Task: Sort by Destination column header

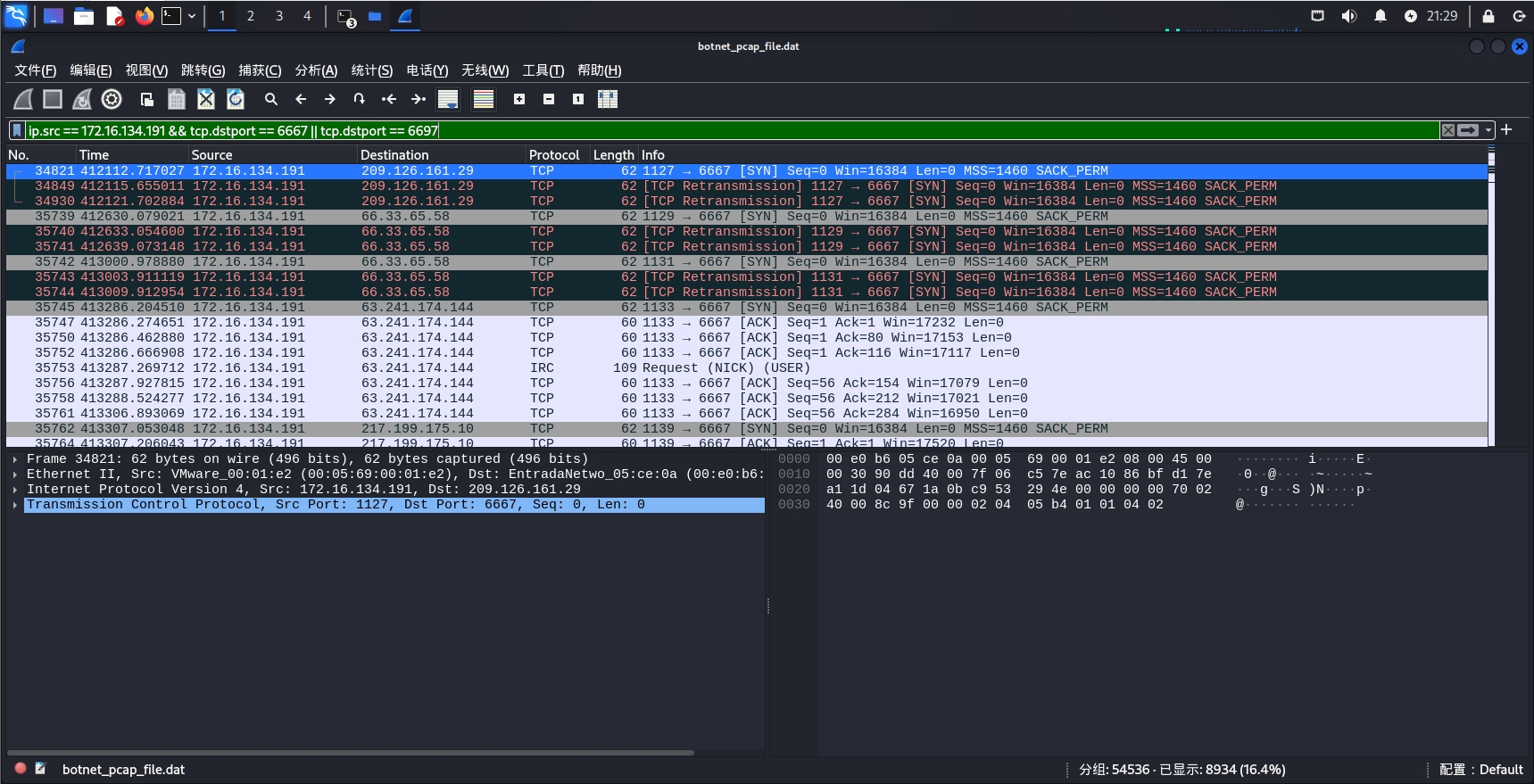Action: click(x=441, y=155)
